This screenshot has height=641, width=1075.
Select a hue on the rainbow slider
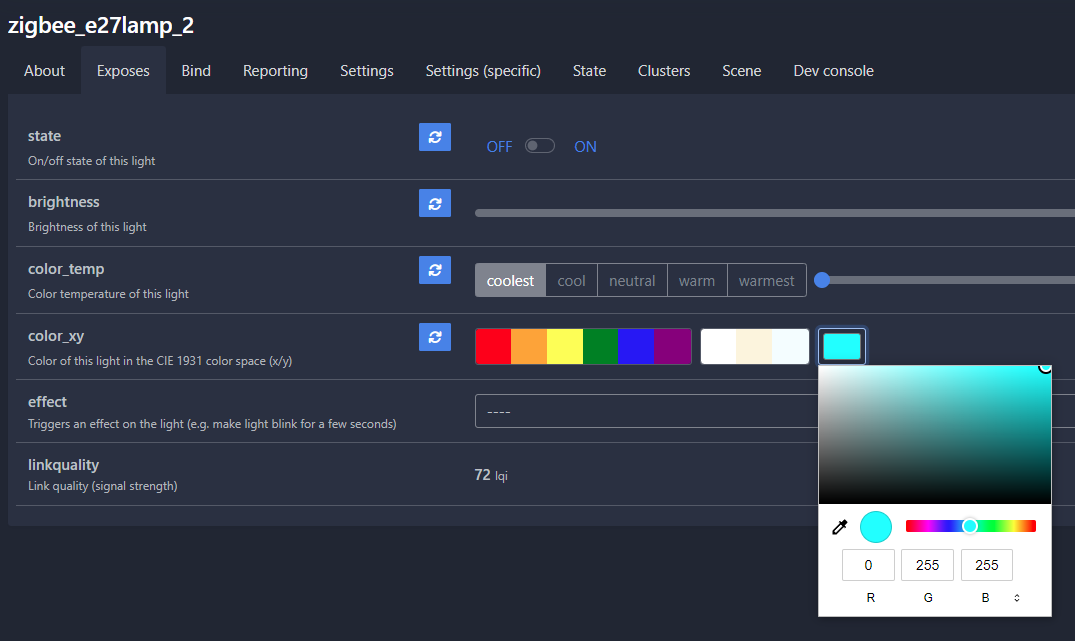tap(968, 525)
